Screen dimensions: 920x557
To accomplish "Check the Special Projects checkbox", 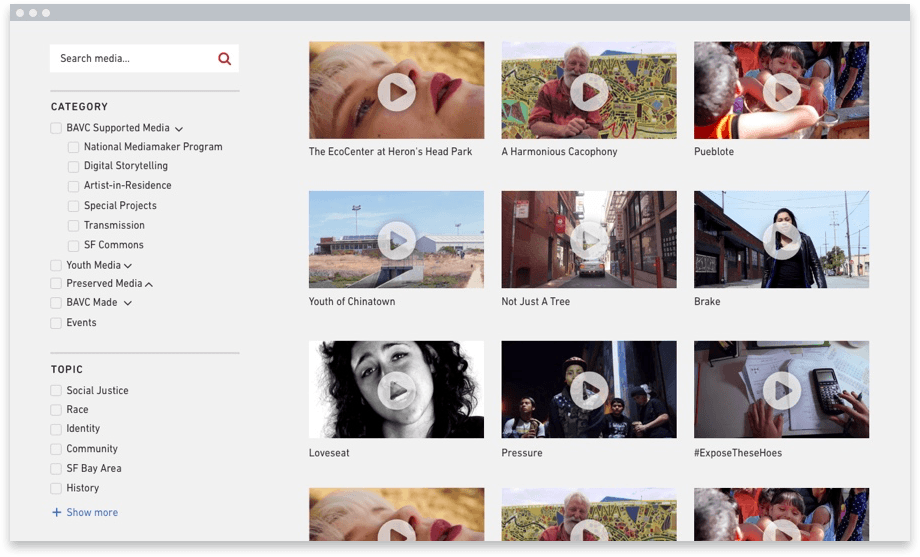I will coord(73,206).
